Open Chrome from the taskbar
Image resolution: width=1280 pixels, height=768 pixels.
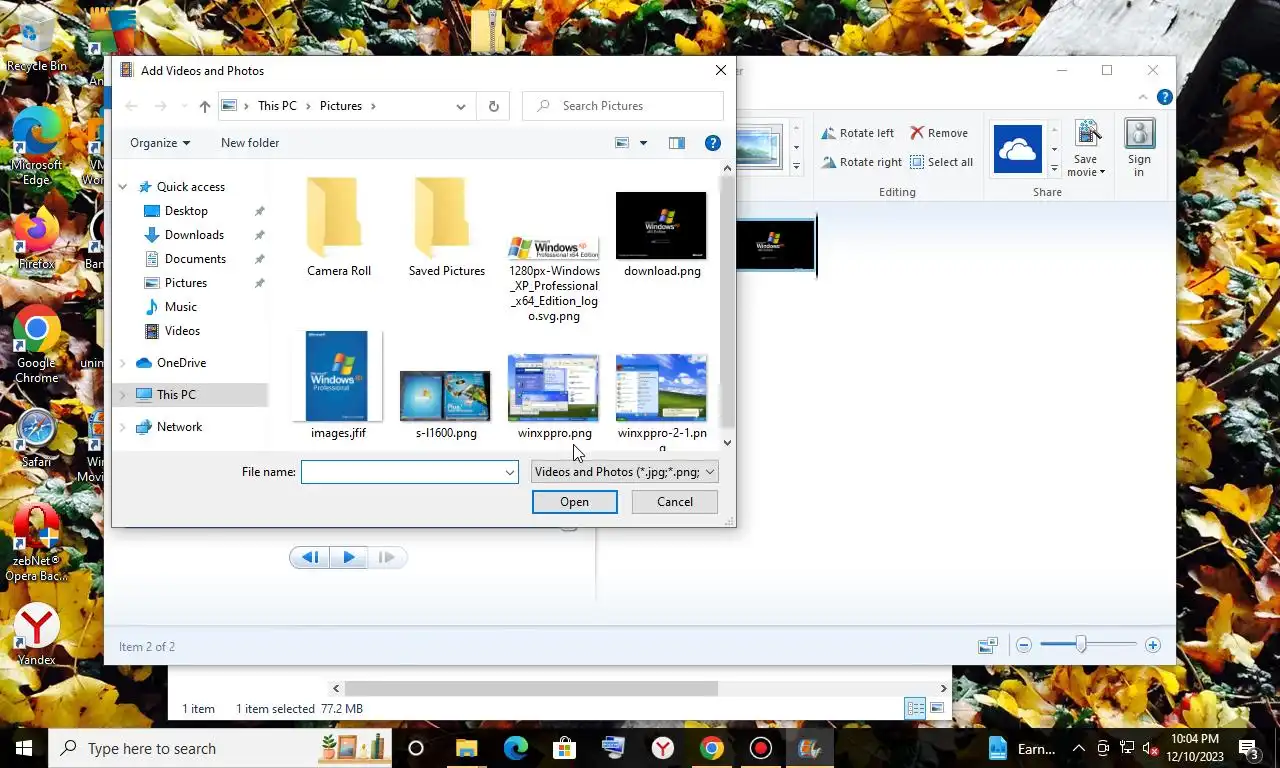point(712,748)
